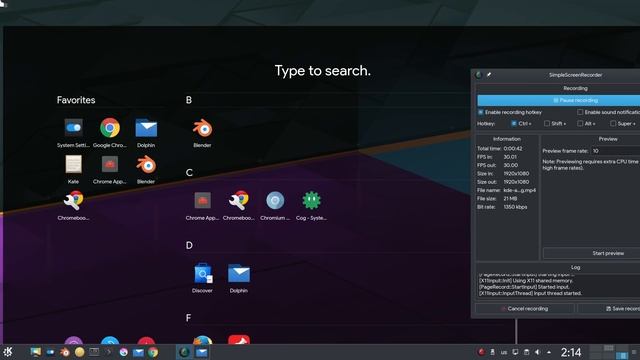Launch Chrome from the taskbar launcher

click(153, 352)
